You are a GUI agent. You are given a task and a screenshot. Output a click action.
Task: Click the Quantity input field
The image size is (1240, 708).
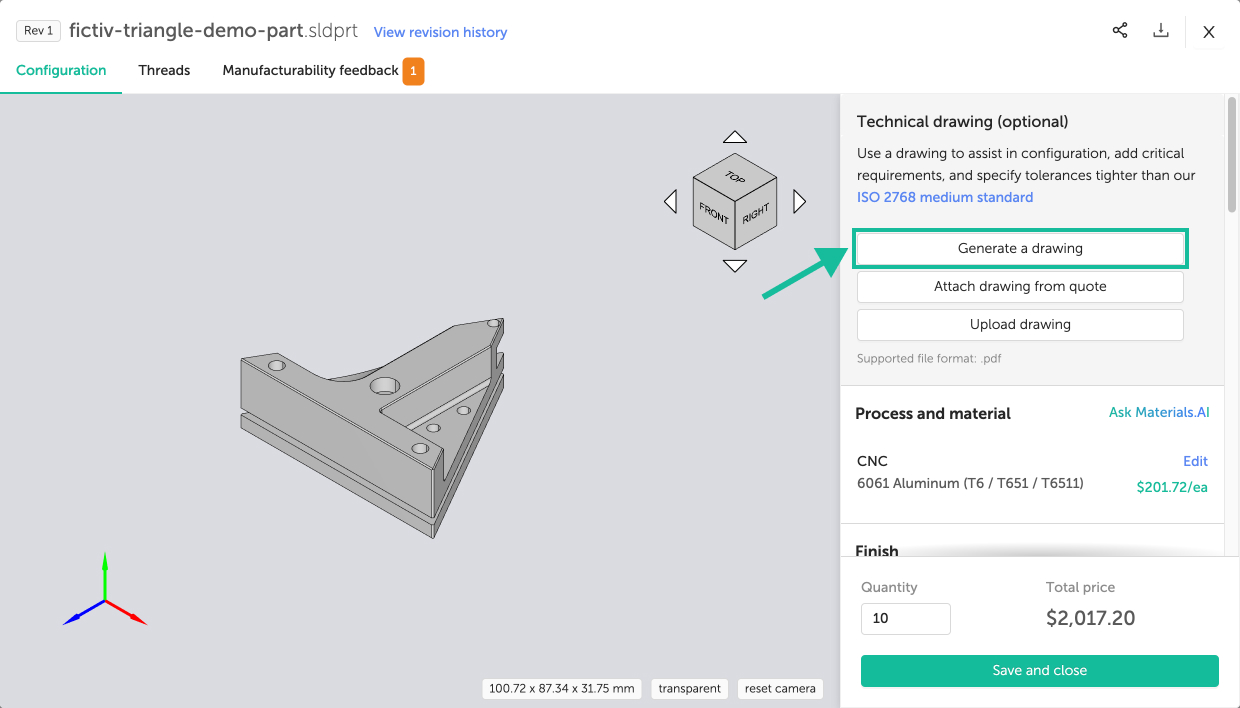[905, 618]
